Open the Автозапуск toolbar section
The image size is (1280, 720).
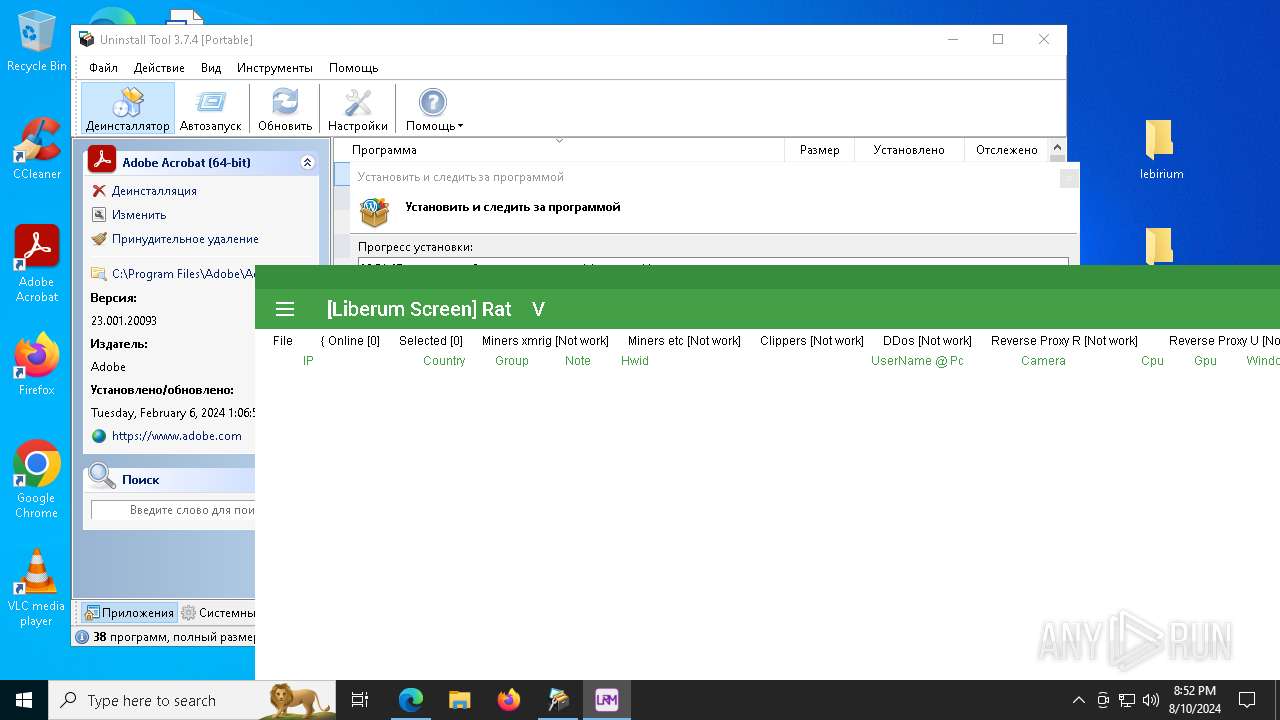(x=211, y=109)
